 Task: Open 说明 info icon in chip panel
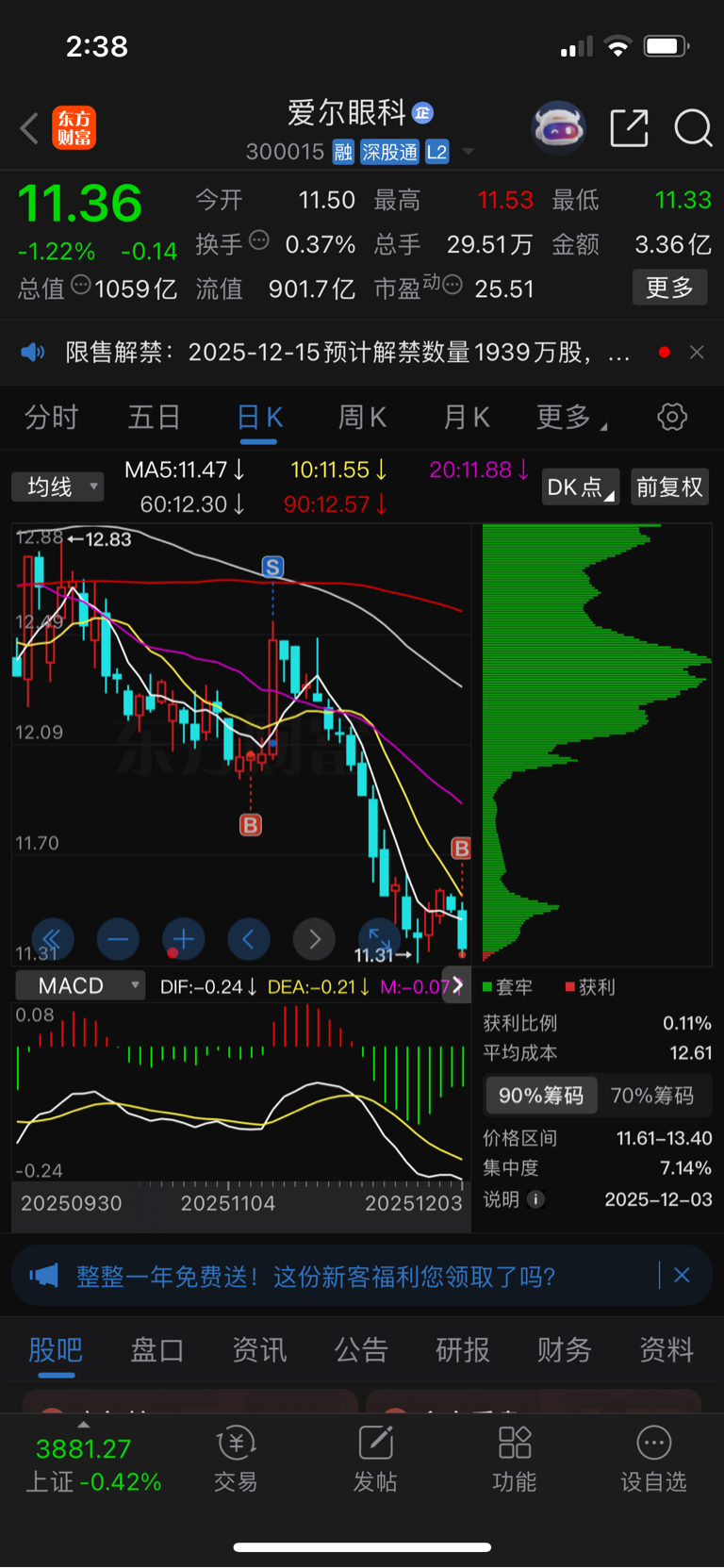535,1199
